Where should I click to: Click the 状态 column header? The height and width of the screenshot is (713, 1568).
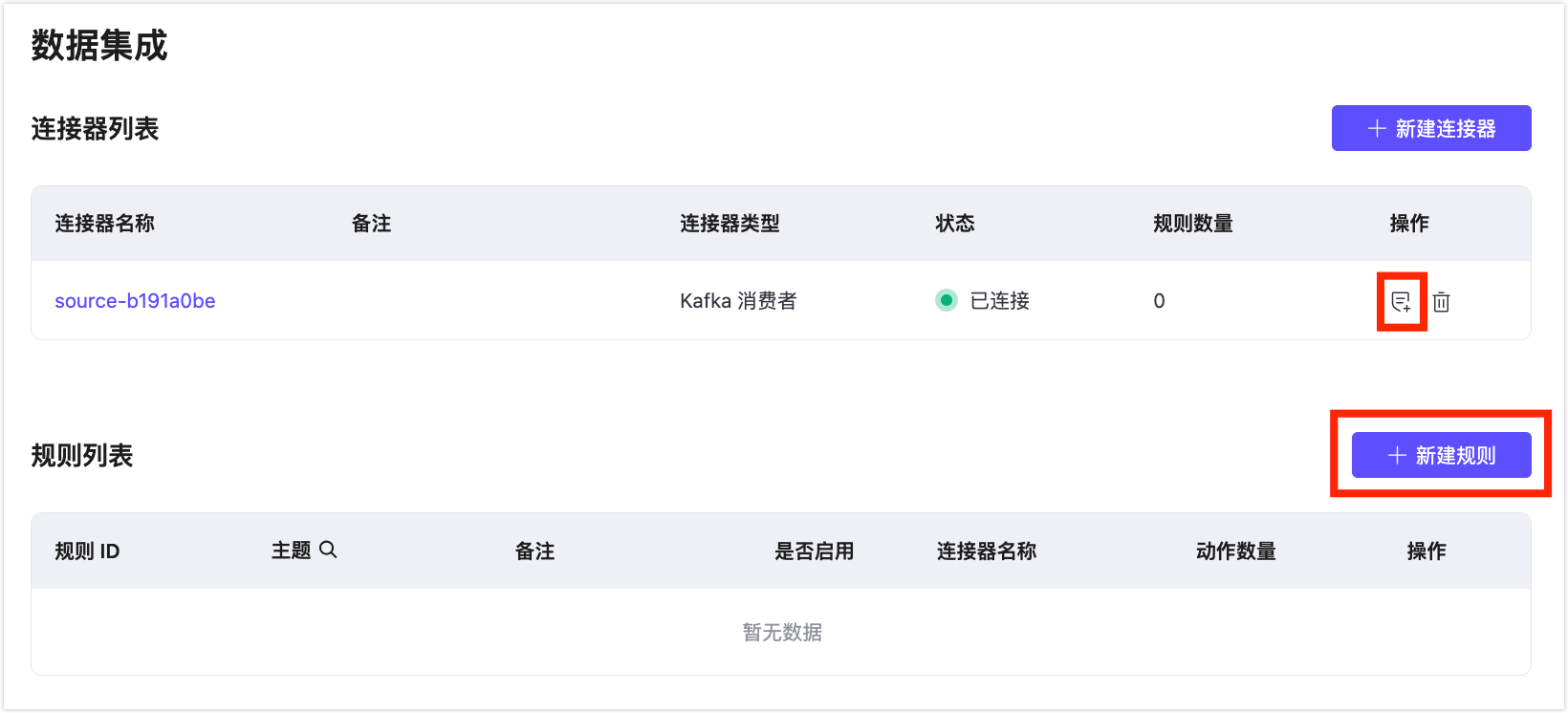[x=954, y=224]
